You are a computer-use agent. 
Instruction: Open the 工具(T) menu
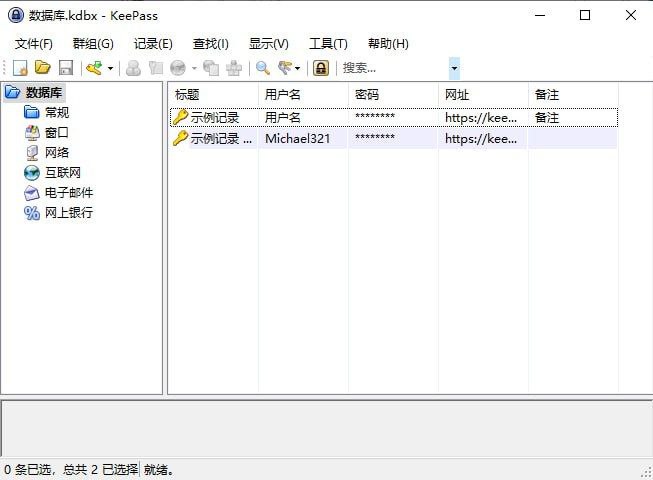tap(328, 43)
